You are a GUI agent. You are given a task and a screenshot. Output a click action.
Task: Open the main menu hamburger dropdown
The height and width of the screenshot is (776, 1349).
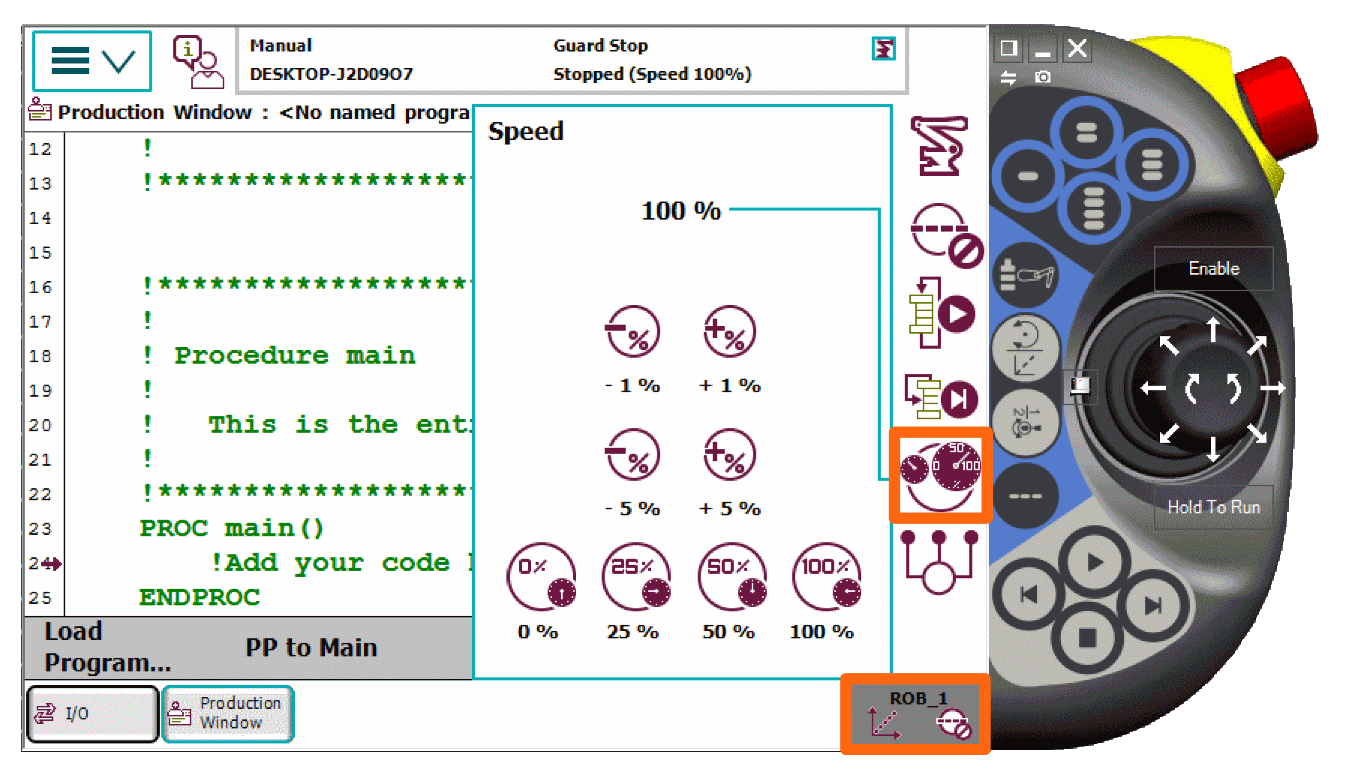(x=92, y=61)
